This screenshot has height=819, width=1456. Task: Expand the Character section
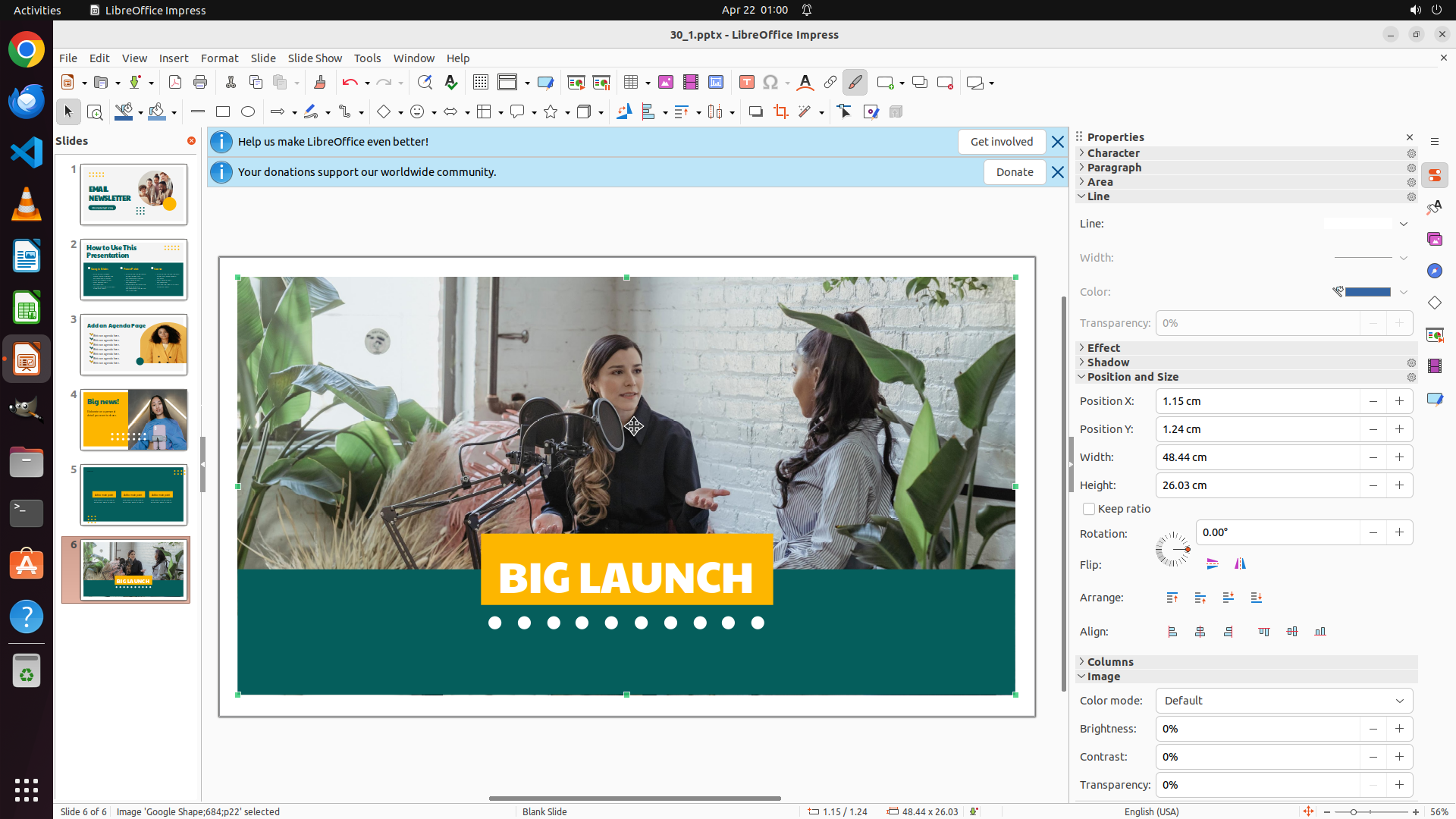(x=1112, y=153)
